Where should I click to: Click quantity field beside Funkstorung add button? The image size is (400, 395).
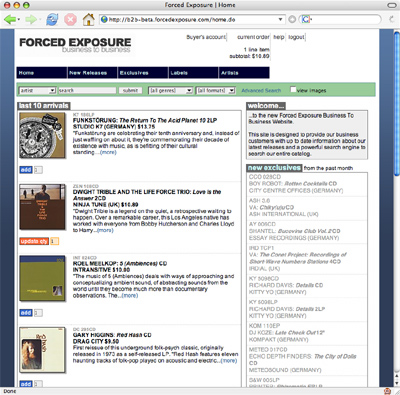point(38,170)
